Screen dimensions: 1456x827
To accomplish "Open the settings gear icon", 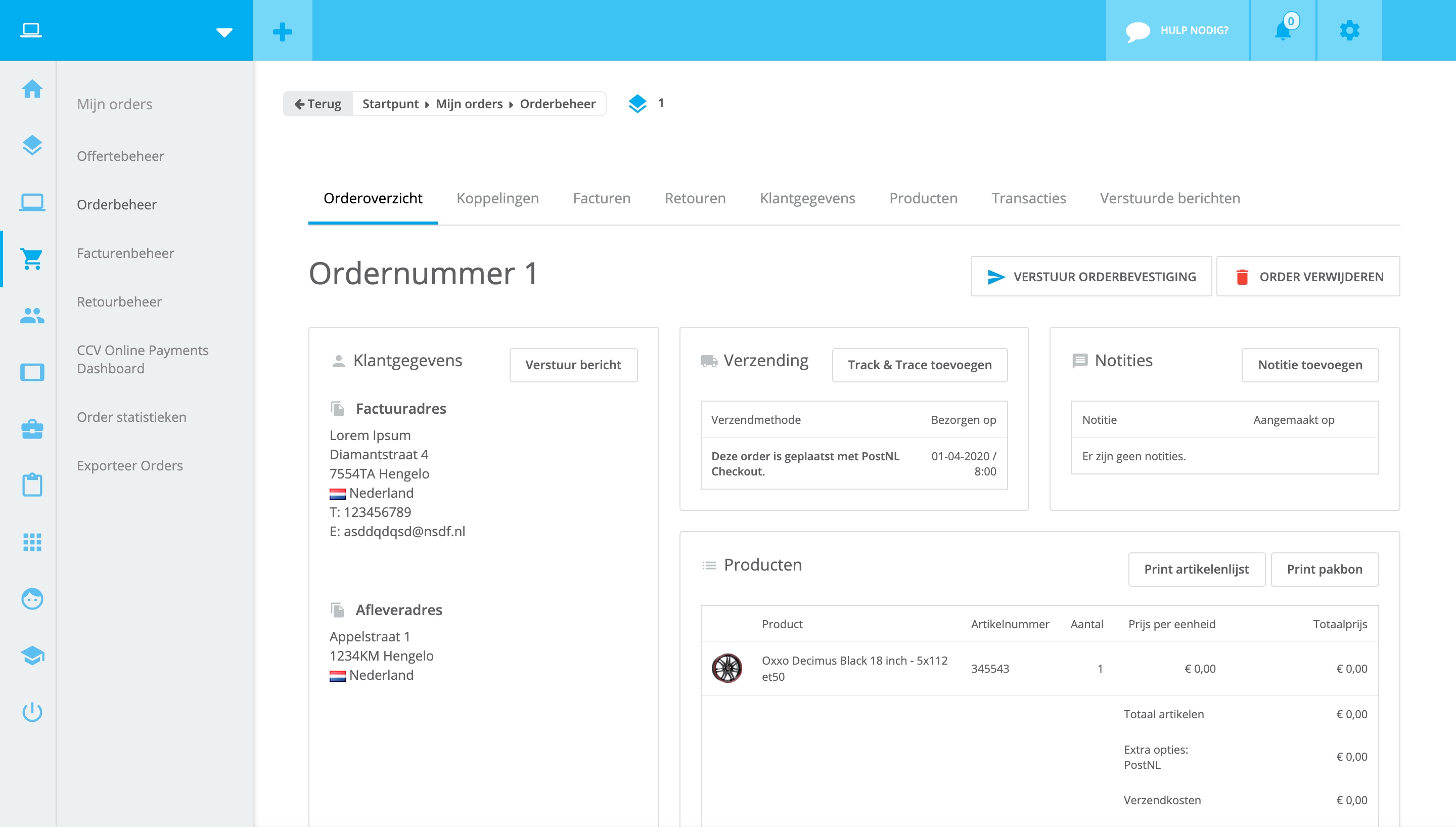I will coord(1349,31).
